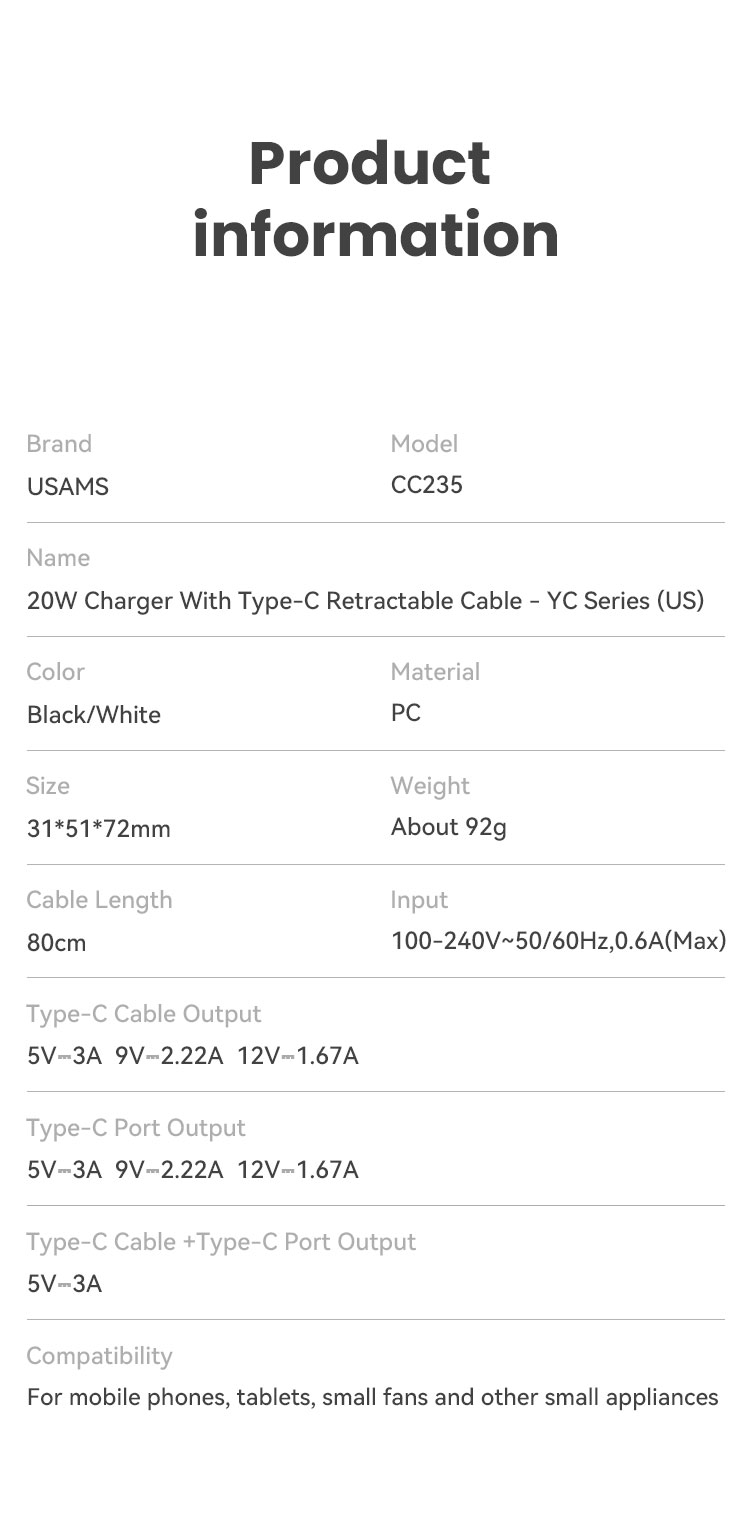The height and width of the screenshot is (1514, 750).
Task: Select the 100-240V input specification
Action: coord(559,941)
